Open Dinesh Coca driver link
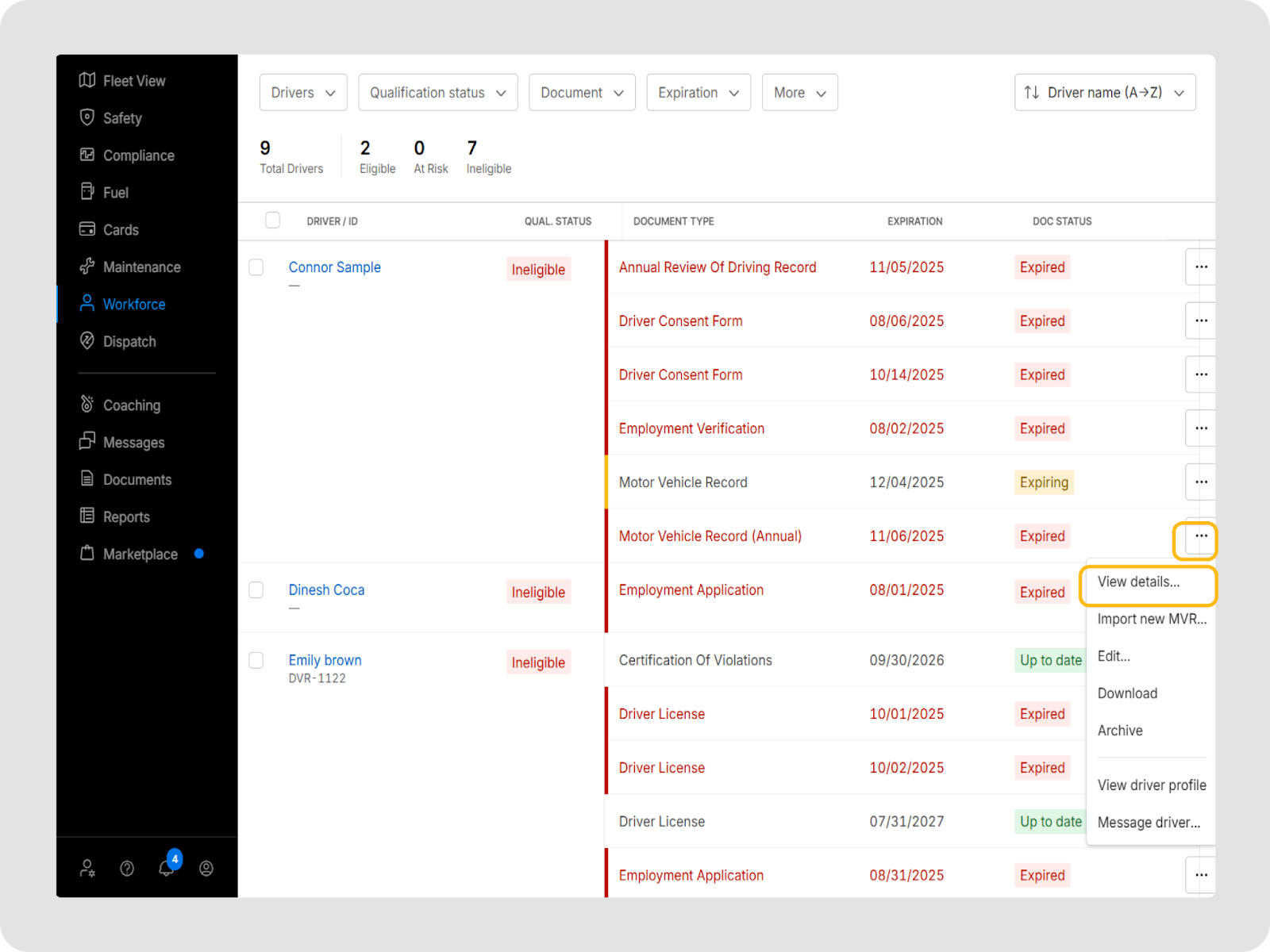Image resolution: width=1270 pixels, height=952 pixels. point(326,590)
